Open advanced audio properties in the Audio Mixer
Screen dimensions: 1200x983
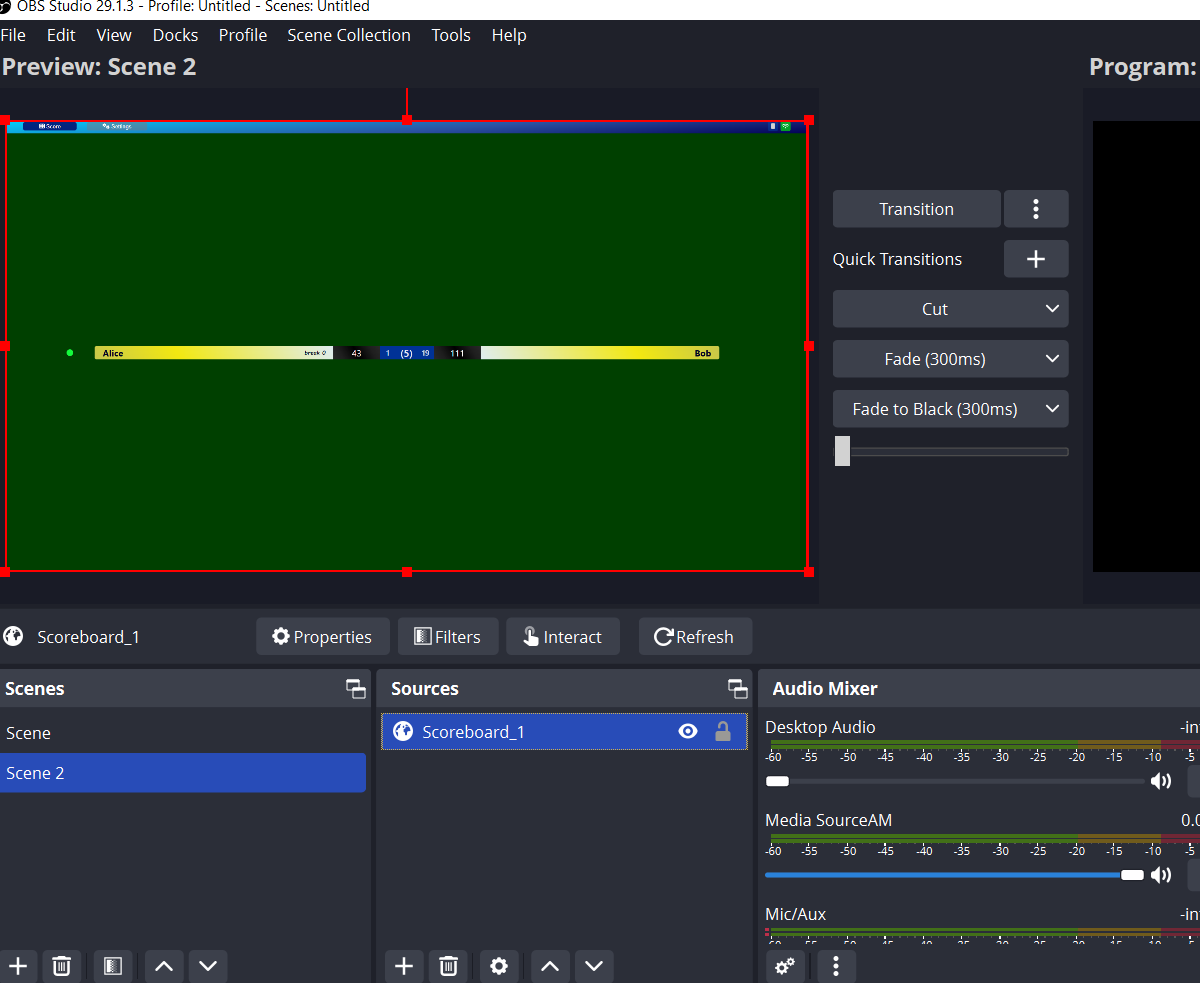pos(786,966)
